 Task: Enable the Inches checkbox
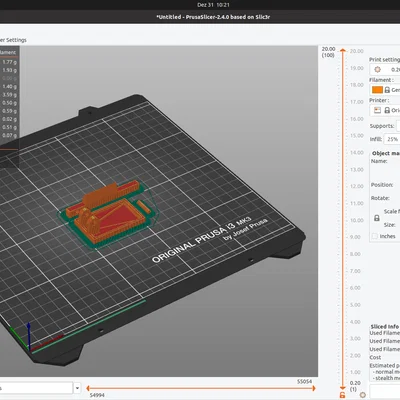click(x=375, y=236)
